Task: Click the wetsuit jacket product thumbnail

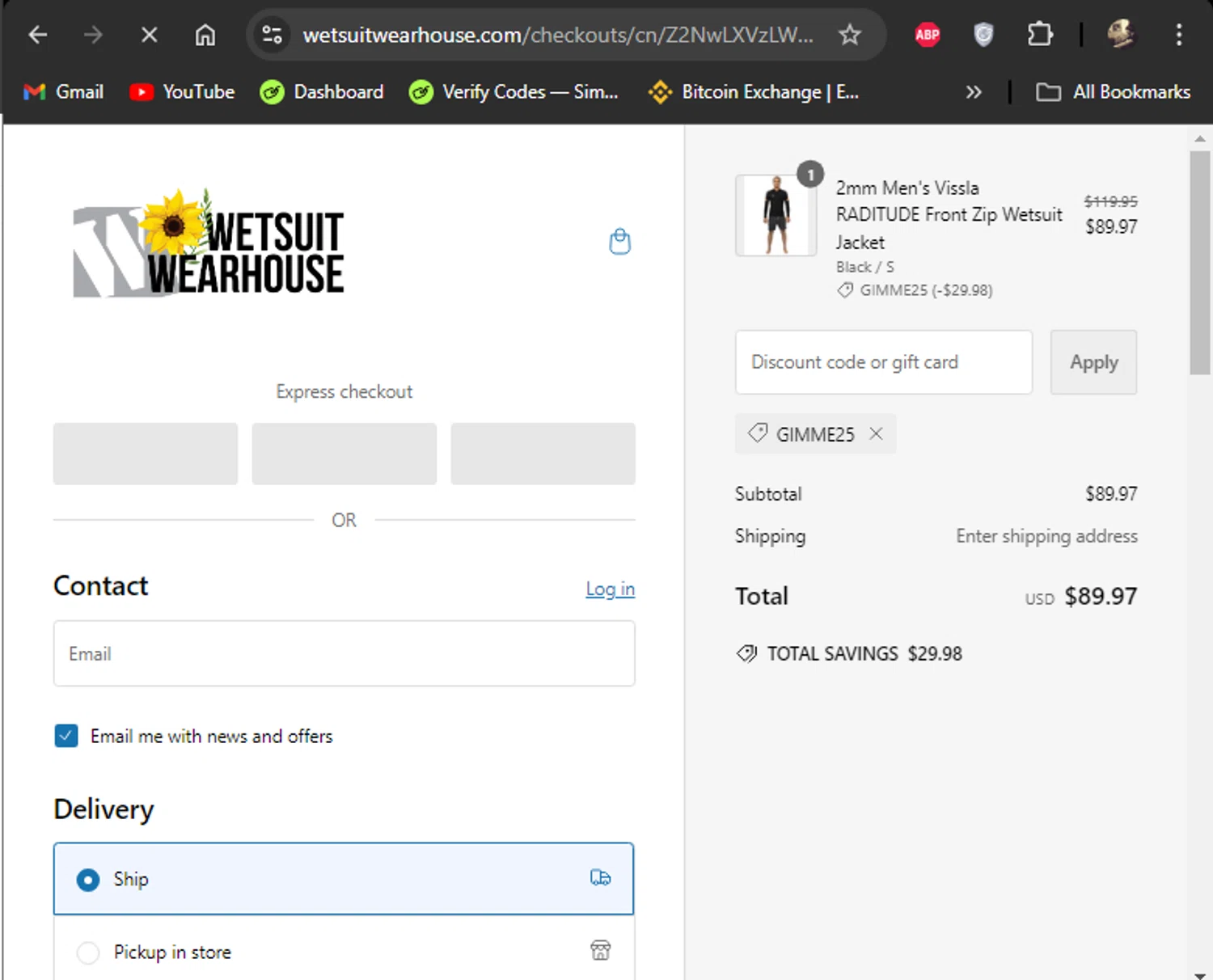Action: (x=776, y=215)
